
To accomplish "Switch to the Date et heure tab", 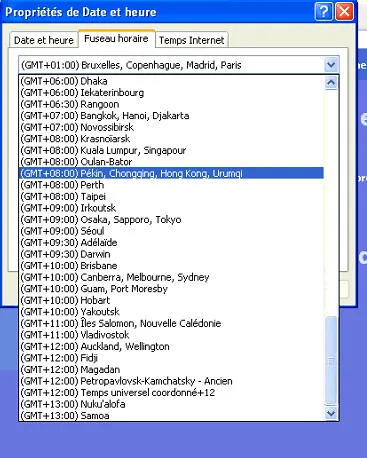I will [44, 40].
